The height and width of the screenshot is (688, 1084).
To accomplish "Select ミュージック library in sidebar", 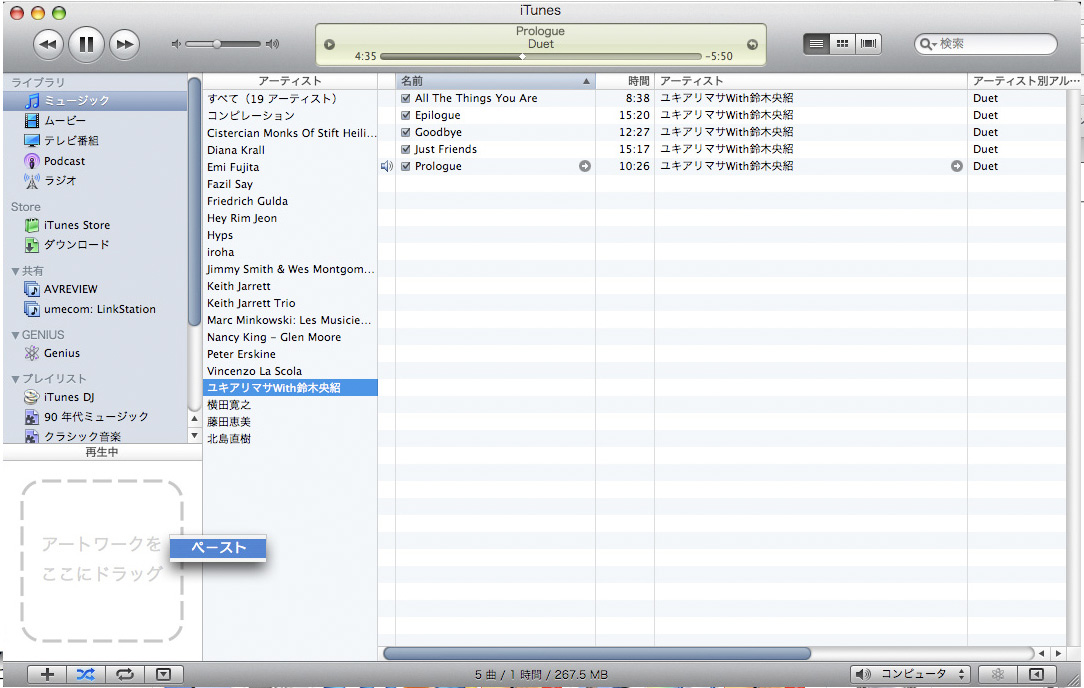I will (x=95, y=101).
